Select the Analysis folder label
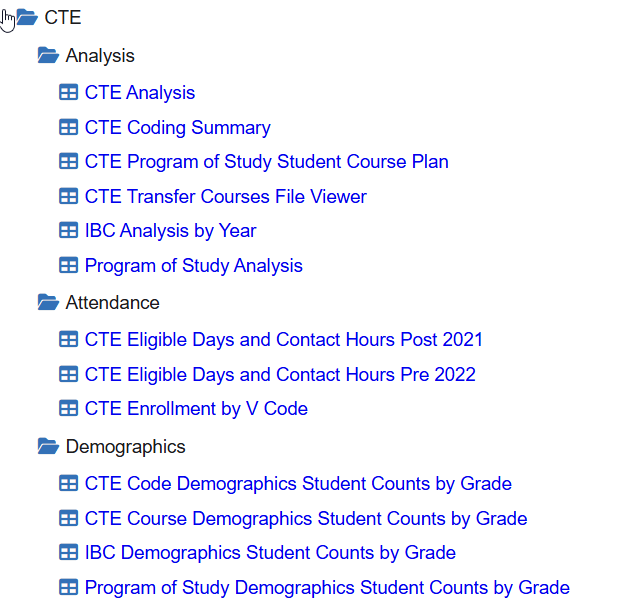The height and width of the screenshot is (616, 641). coord(100,56)
